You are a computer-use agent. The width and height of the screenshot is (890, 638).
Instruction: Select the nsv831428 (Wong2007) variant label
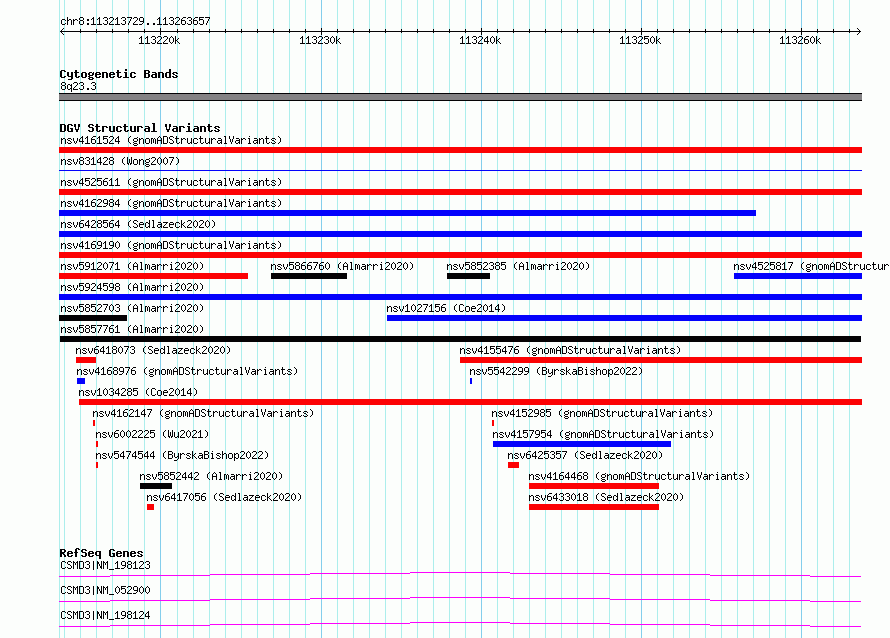coord(120,161)
